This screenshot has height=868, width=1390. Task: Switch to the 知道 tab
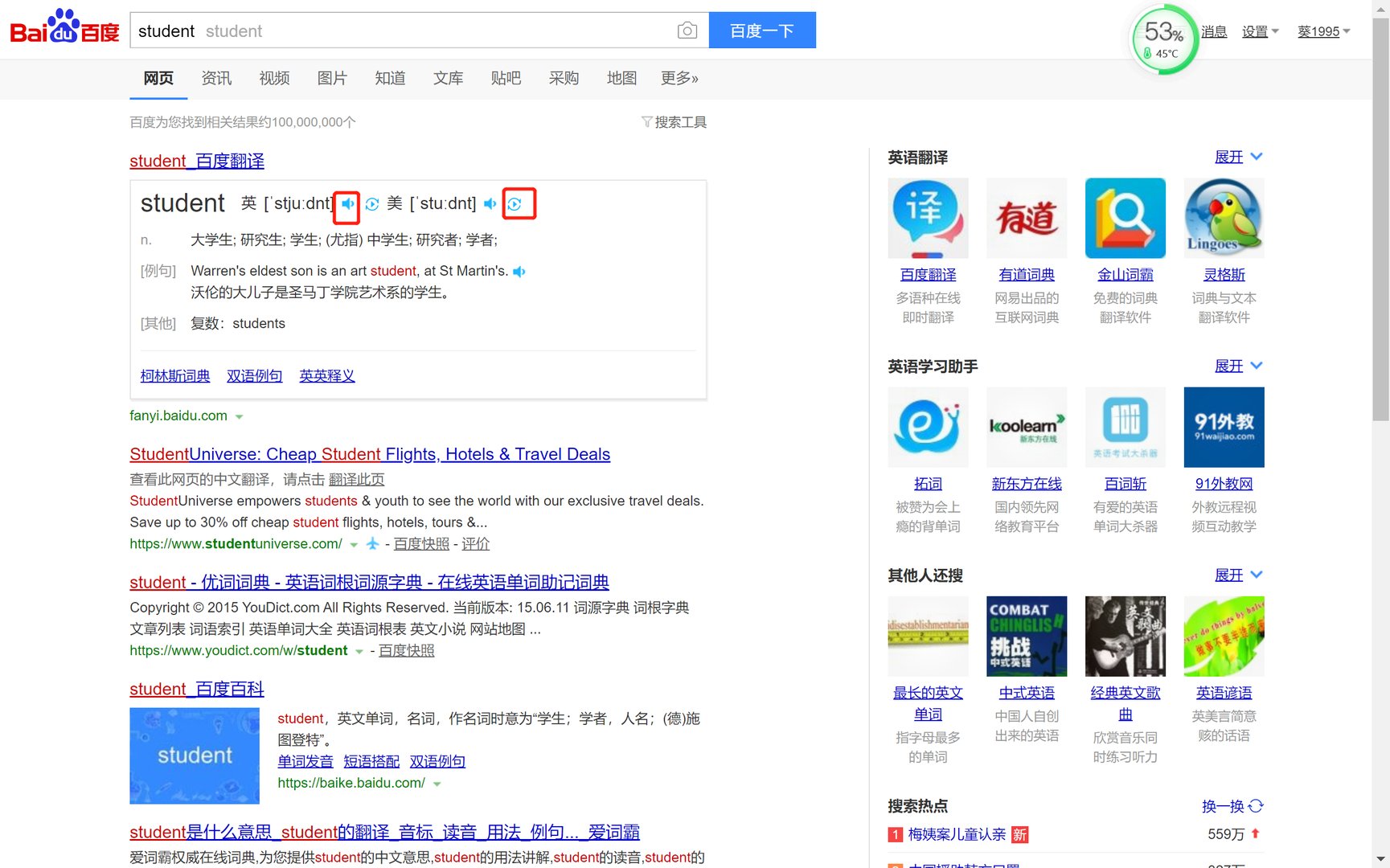tap(390, 78)
